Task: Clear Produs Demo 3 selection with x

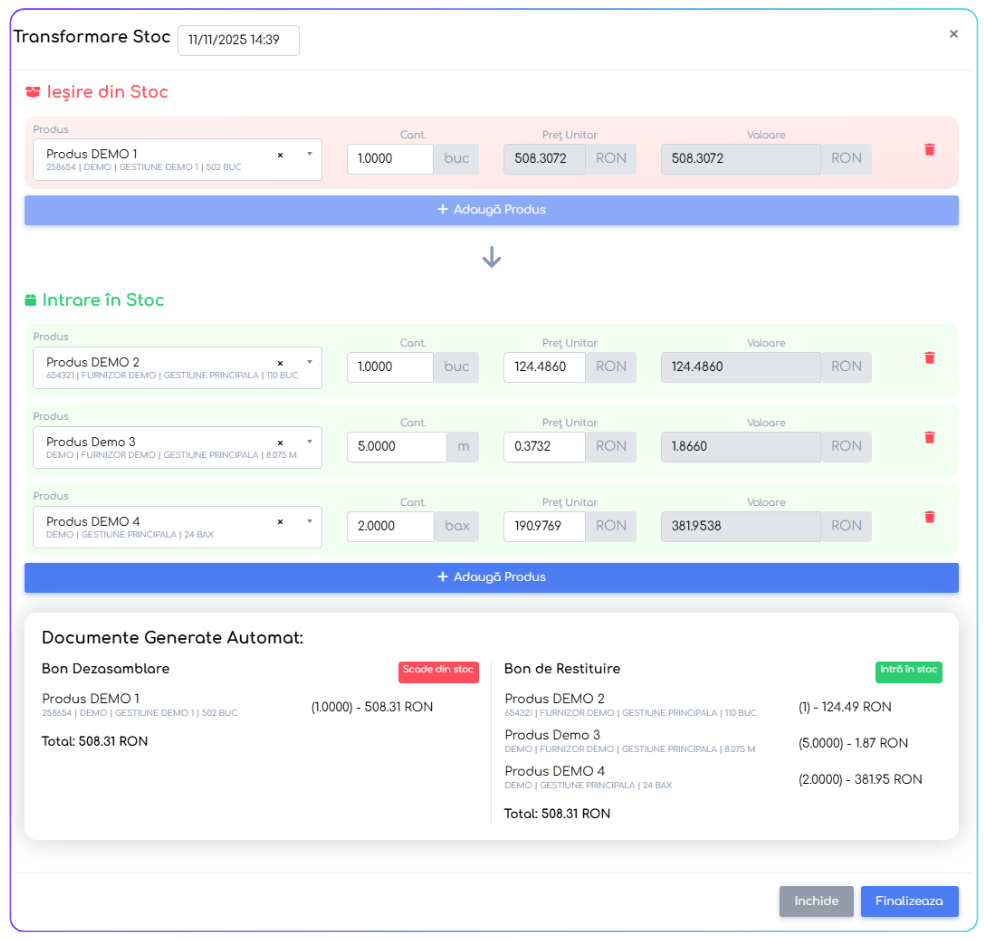Action: pyautogui.click(x=280, y=442)
